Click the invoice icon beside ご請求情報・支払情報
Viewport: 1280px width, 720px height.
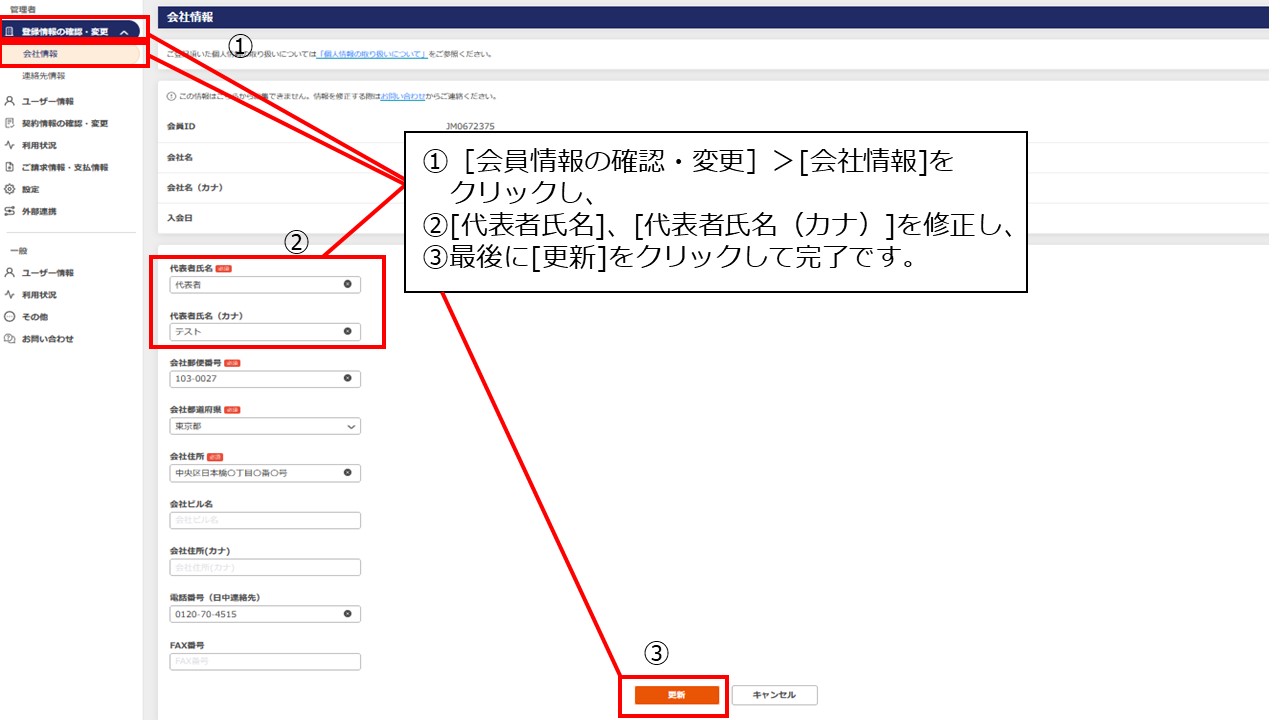[x=9, y=167]
